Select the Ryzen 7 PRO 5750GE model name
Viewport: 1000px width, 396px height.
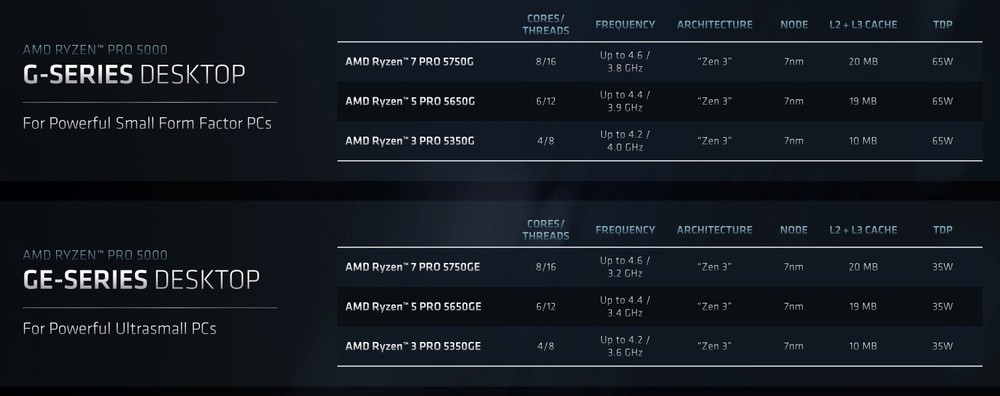413,267
